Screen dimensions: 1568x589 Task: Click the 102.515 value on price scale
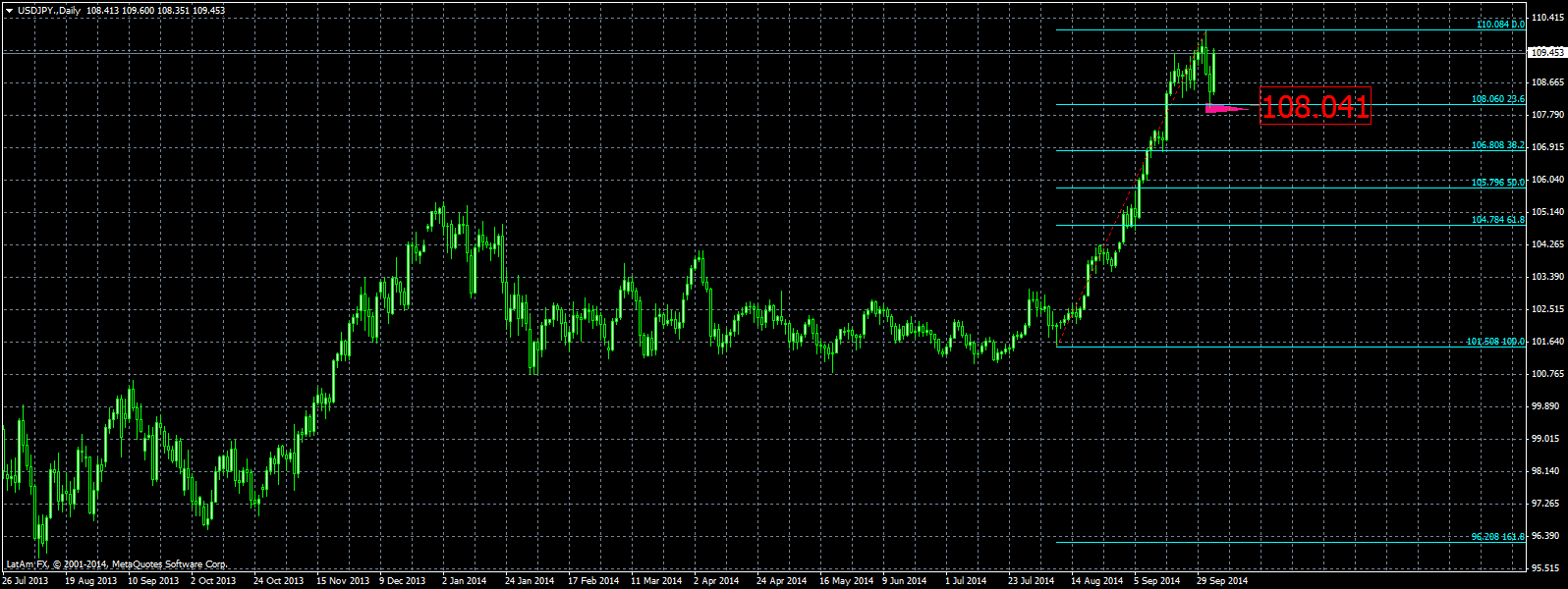click(x=1548, y=309)
